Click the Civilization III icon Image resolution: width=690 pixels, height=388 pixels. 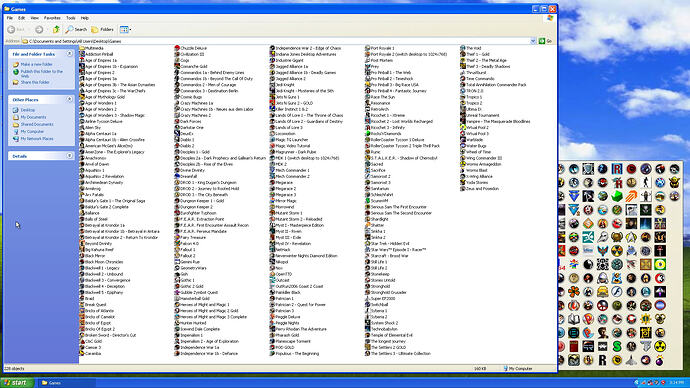177,54
